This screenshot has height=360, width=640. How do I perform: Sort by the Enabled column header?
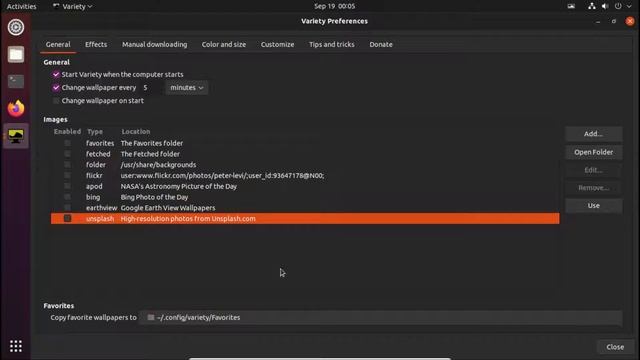click(x=67, y=131)
